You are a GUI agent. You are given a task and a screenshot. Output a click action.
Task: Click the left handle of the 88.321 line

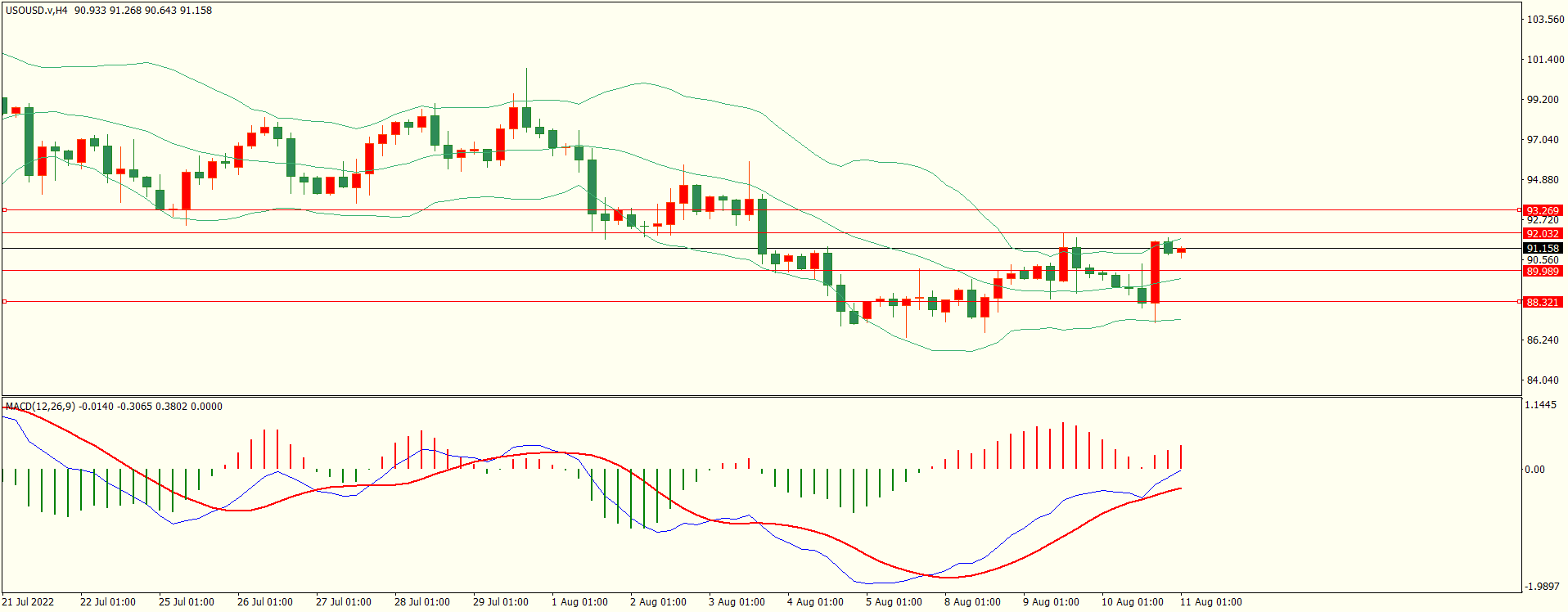(5, 302)
